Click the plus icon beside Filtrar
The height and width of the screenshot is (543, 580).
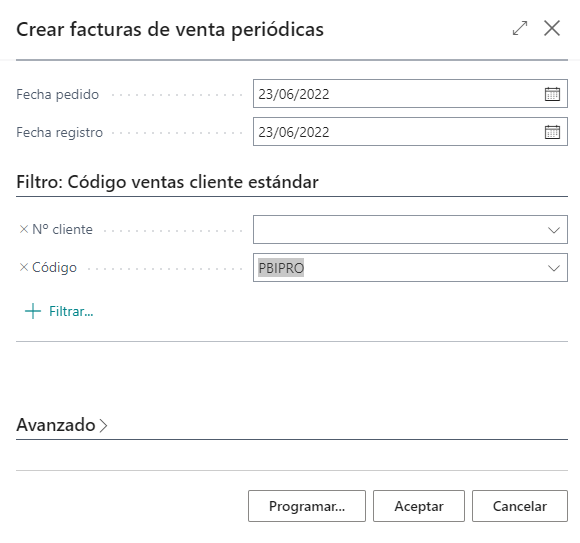tap(33, 311)
